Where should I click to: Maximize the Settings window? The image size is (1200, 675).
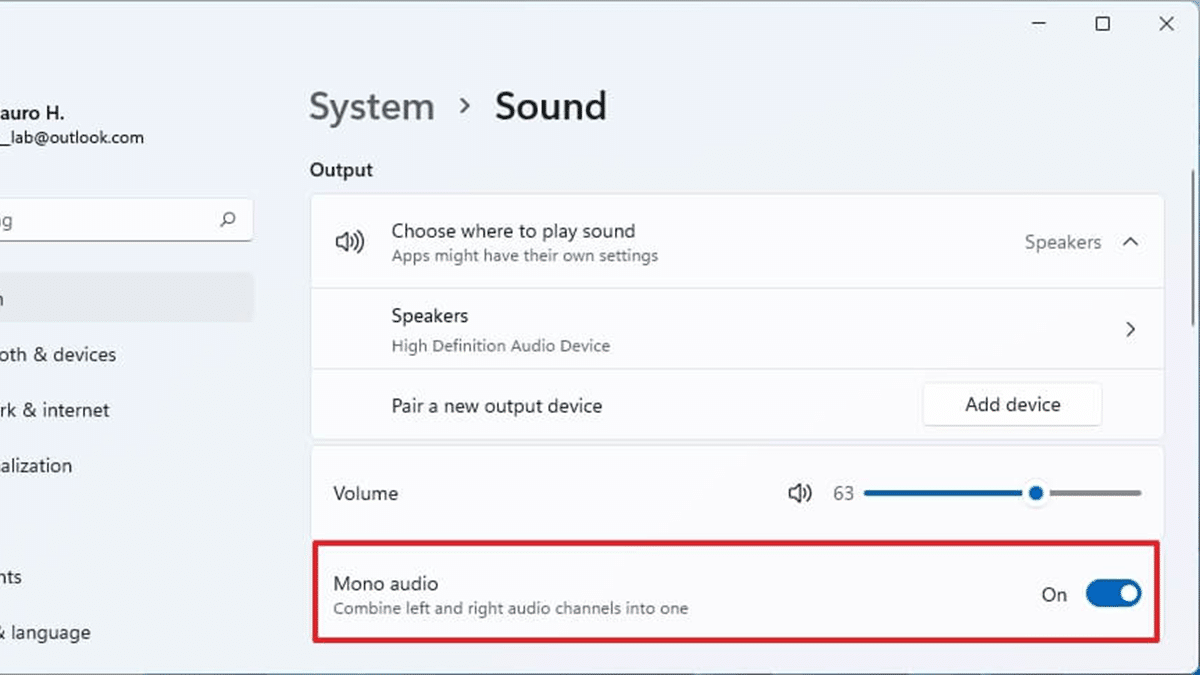(x=1103, y=24)
